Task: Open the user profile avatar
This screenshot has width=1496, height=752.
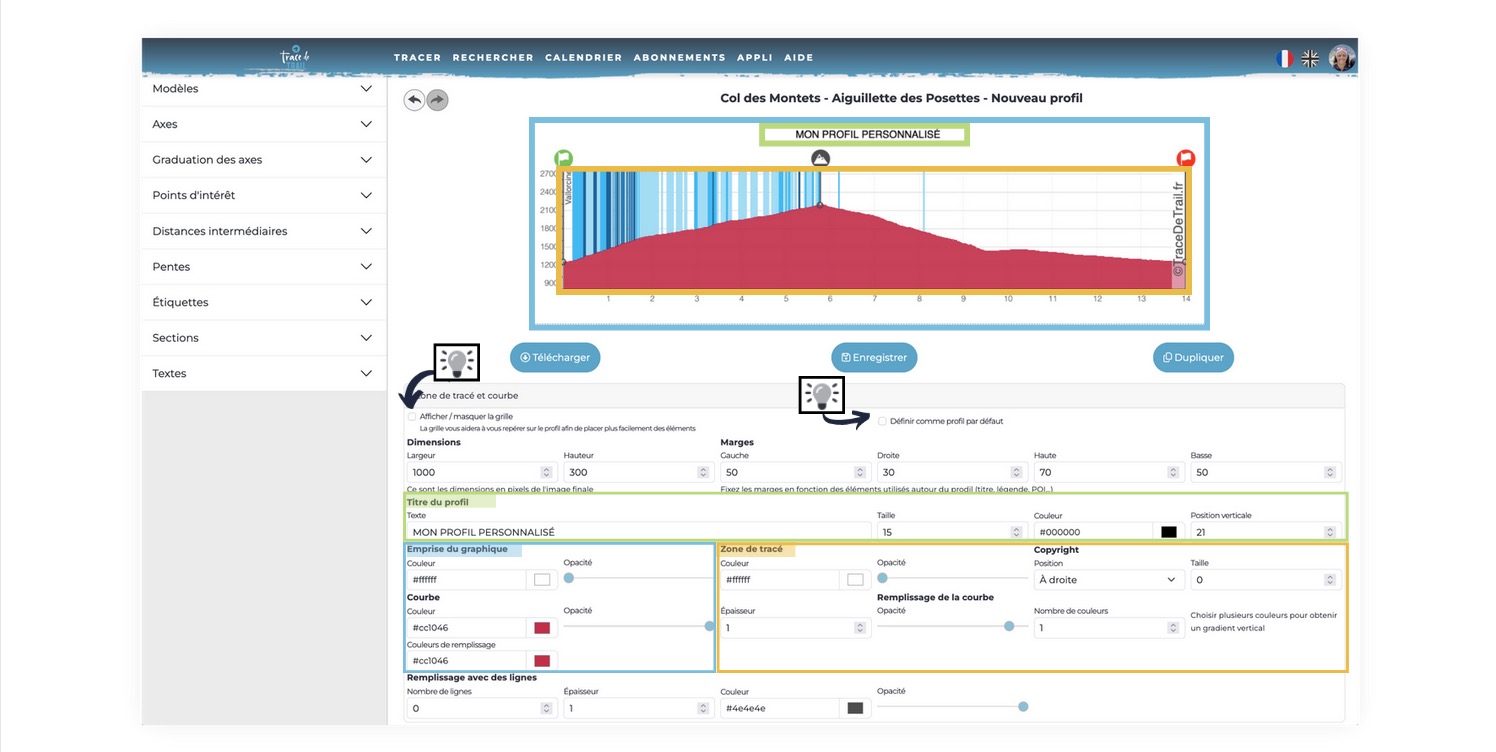Action: [x=1342, y=58]
